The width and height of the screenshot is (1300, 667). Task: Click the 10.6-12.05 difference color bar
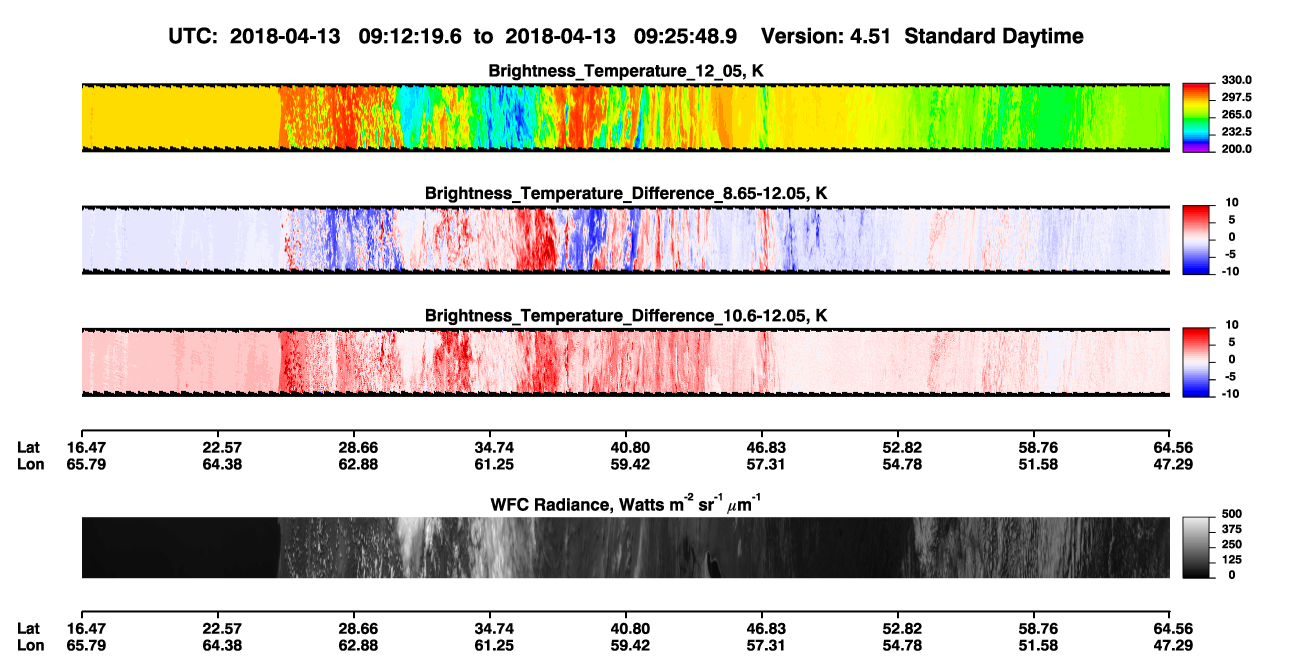coord(1195,359)
